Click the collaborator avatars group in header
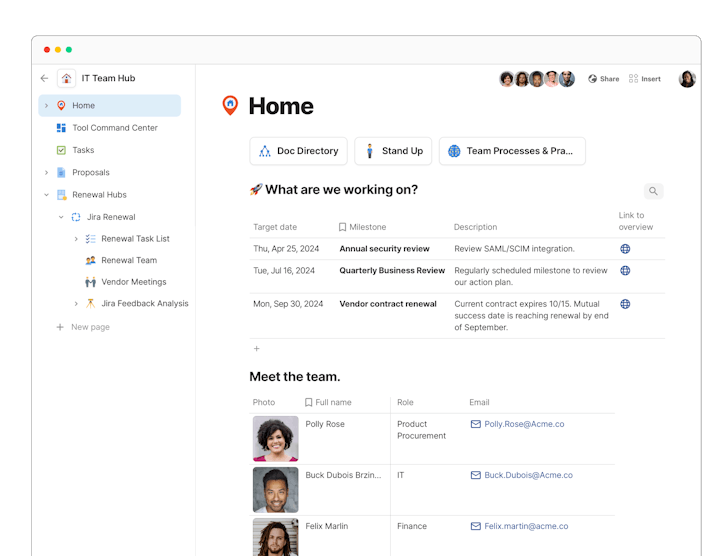This screenshot has height=556, width=720. 537,79
